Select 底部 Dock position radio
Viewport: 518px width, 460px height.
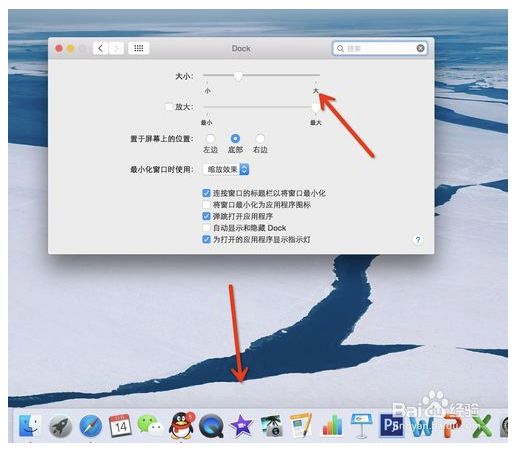[x=235, y=138]
